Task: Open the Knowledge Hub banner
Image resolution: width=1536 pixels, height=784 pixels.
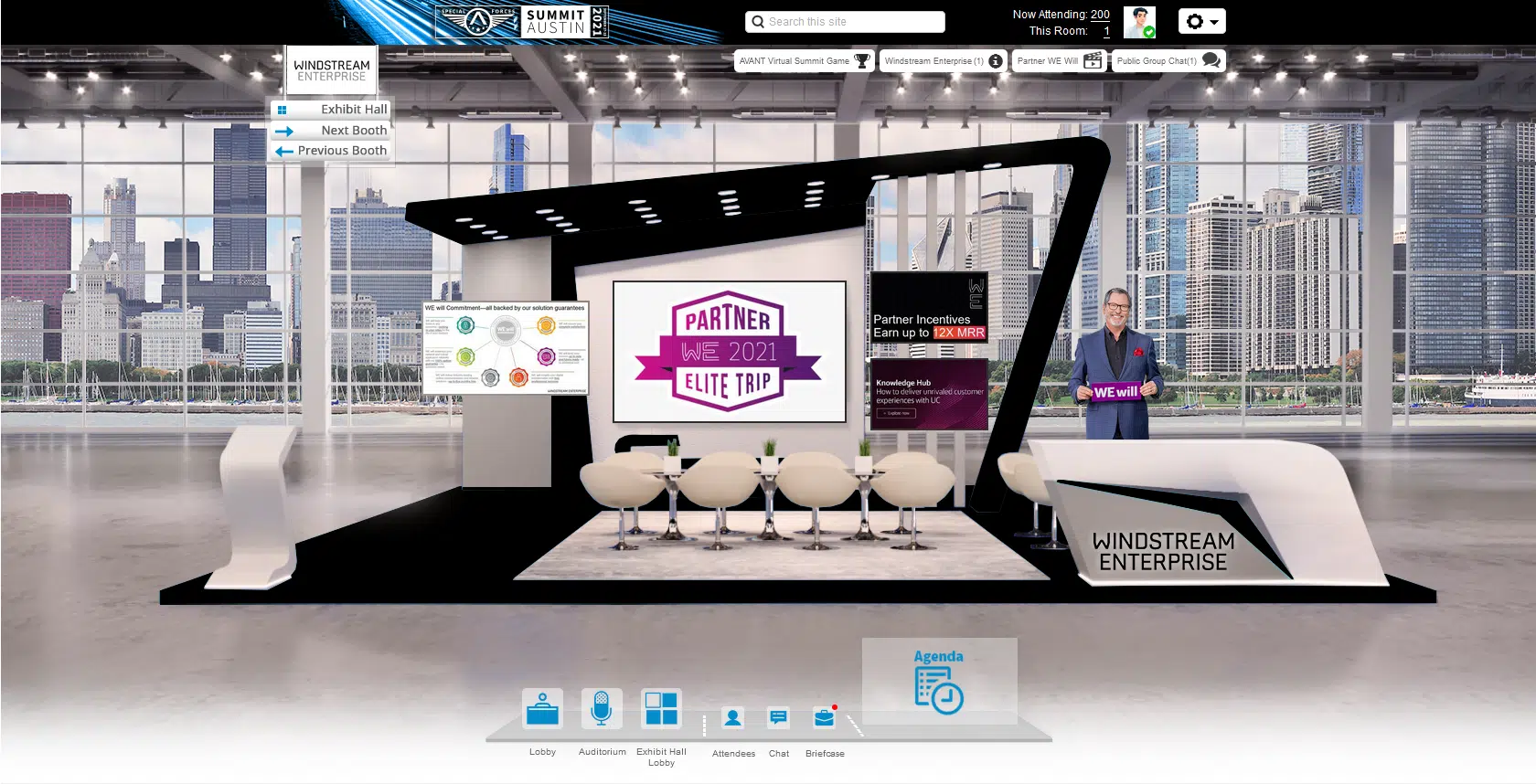Action: click(x=929, y=394)
